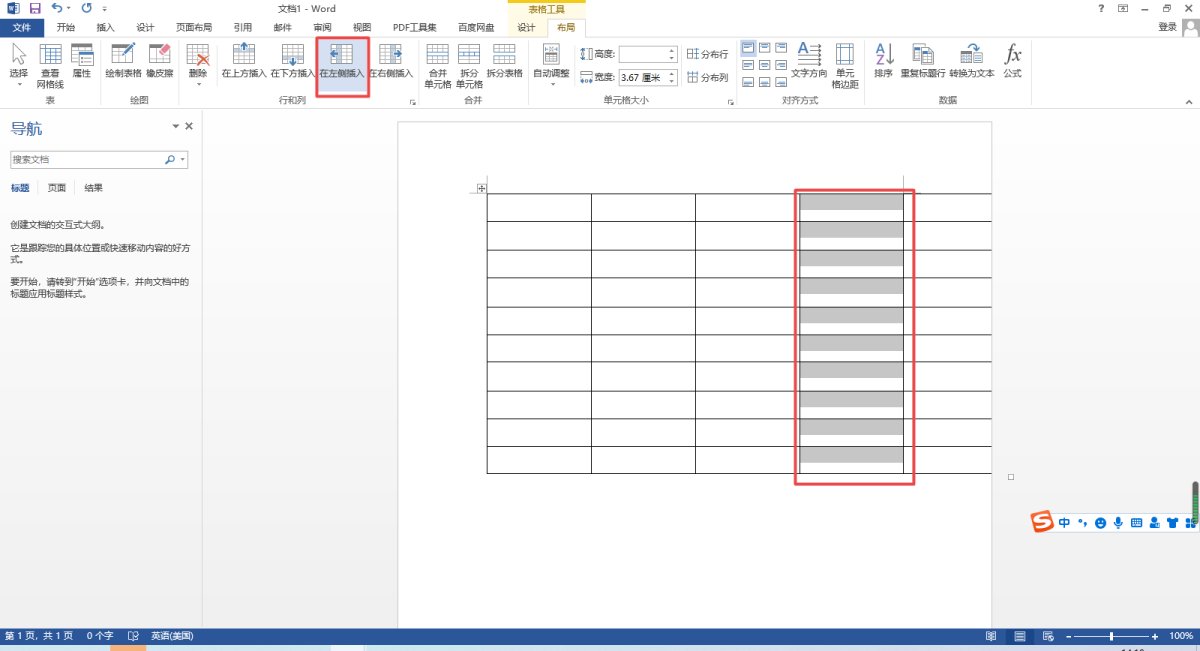Click the zoom slider in status bar
Viewport: 1200px width, 651px height.
click(x=1111, y=636)
